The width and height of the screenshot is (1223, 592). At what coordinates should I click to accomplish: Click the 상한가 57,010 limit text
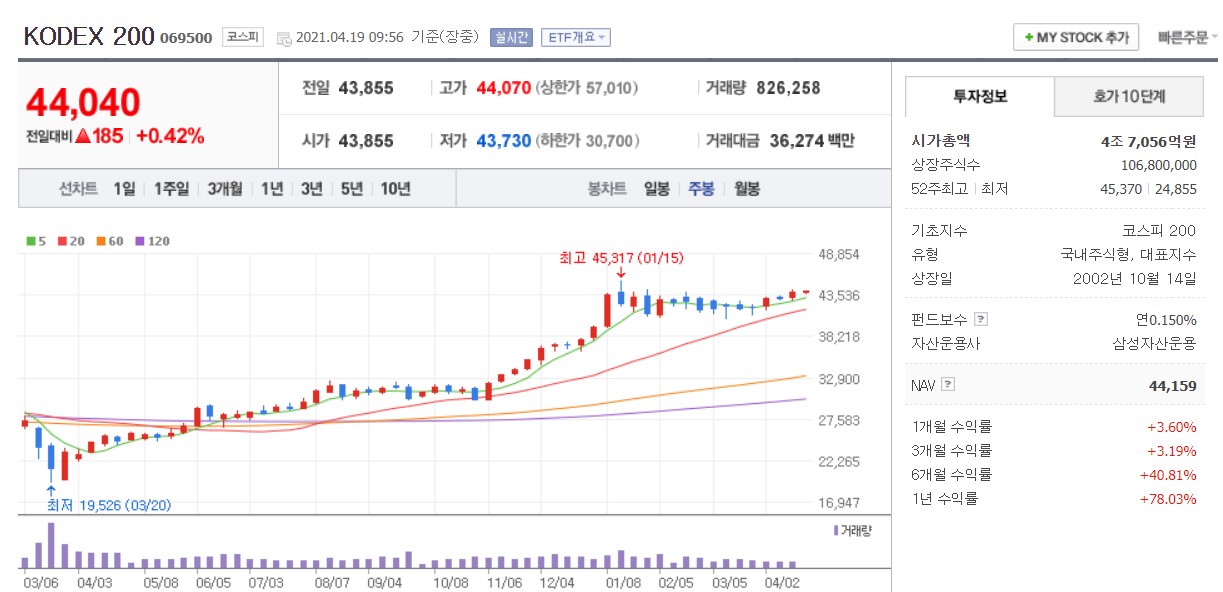587,88
